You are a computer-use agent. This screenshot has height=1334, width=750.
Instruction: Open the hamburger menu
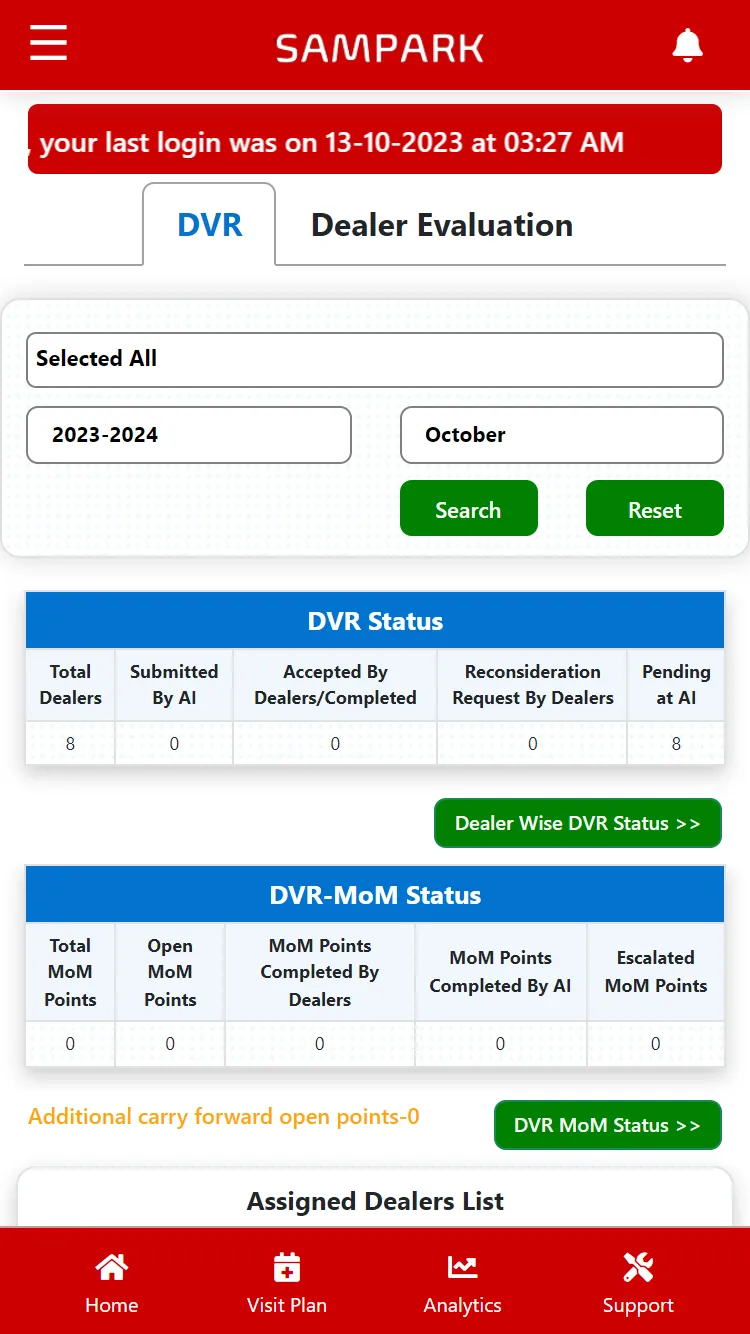[48, 44]
